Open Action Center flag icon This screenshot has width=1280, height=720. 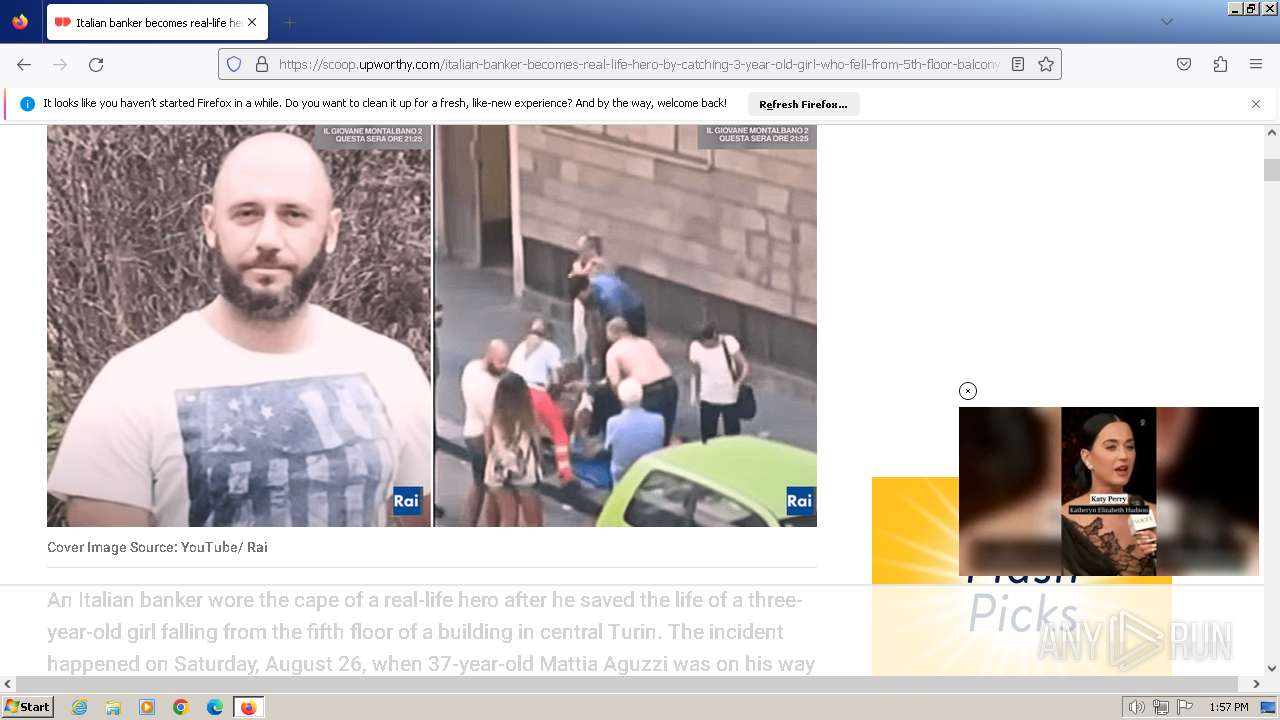(x=1184, y=707)
